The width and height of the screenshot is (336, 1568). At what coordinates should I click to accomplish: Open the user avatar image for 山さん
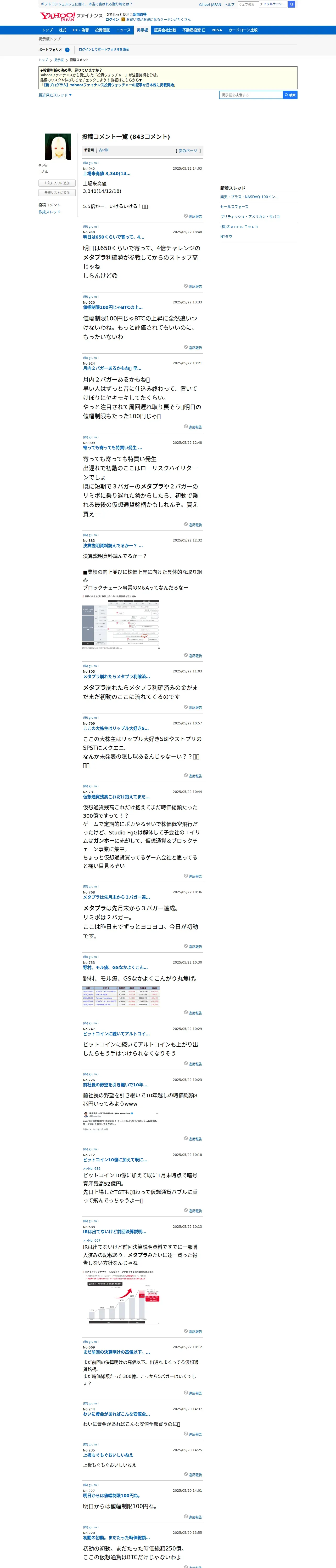[58, 147]
